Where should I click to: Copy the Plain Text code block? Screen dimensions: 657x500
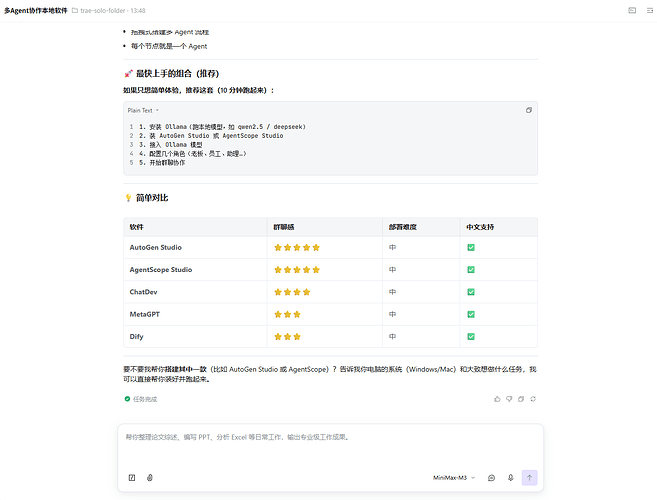(x=529, y=110)
